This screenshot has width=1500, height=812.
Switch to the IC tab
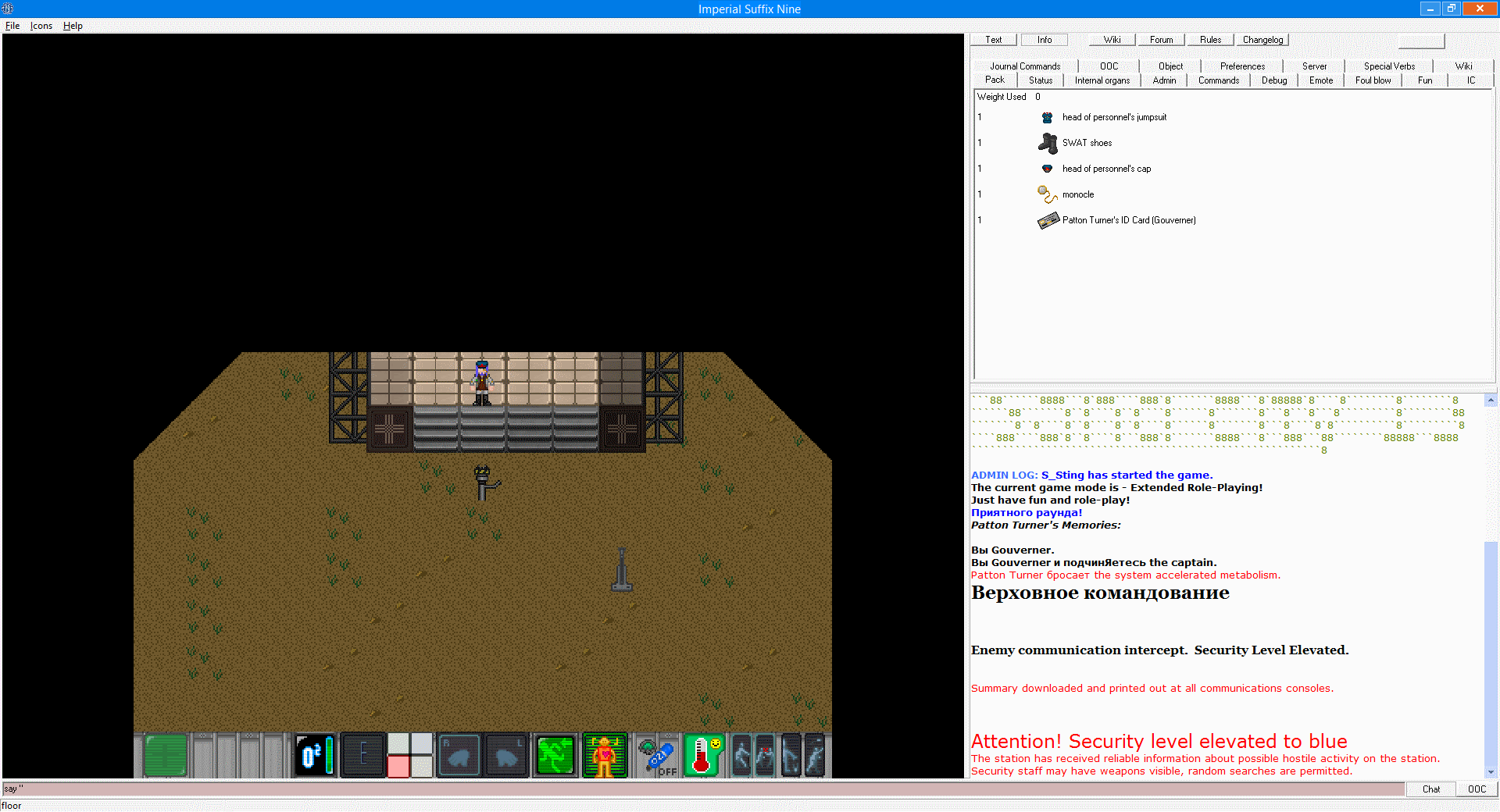coord(1471,80)
